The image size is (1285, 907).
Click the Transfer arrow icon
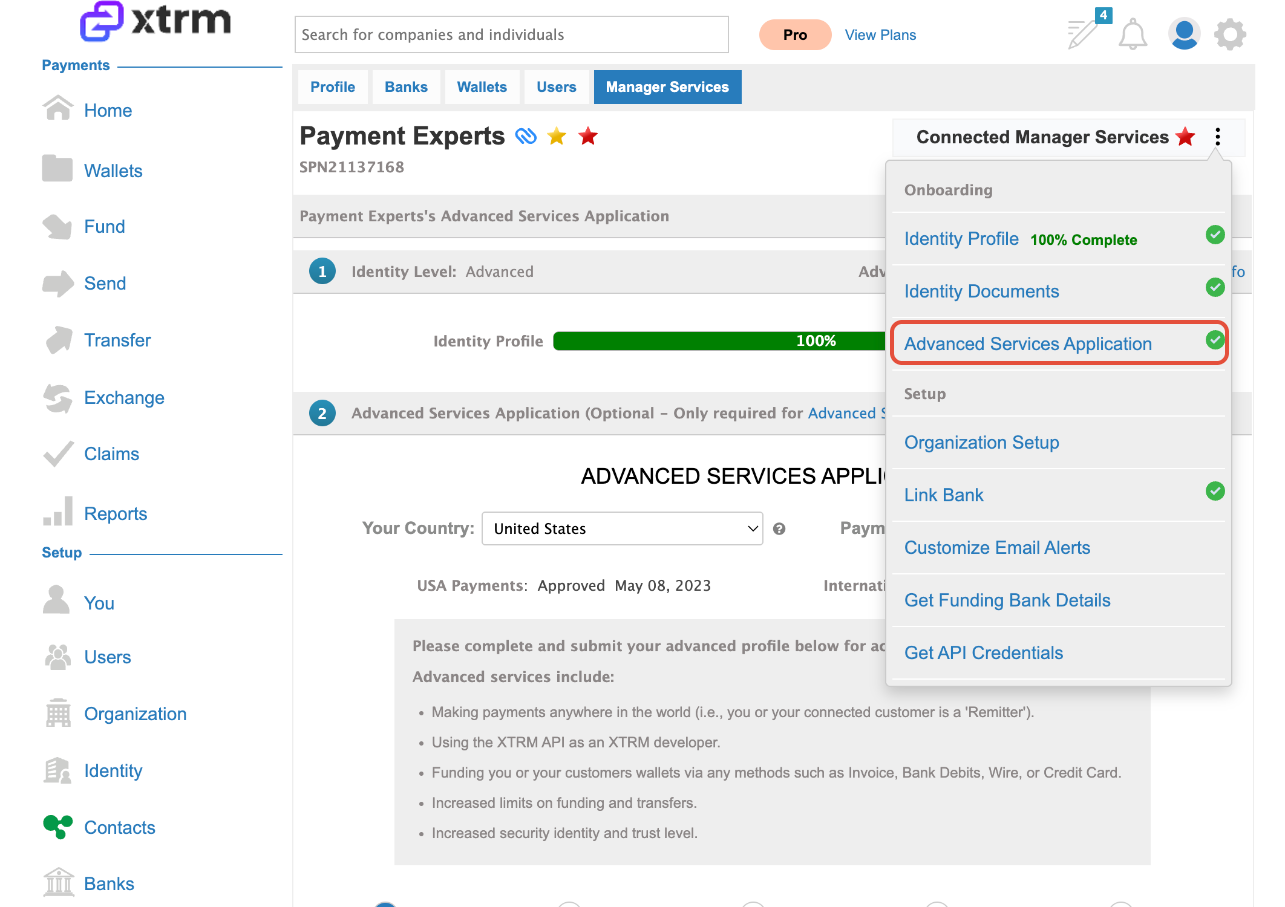[58, 340]
